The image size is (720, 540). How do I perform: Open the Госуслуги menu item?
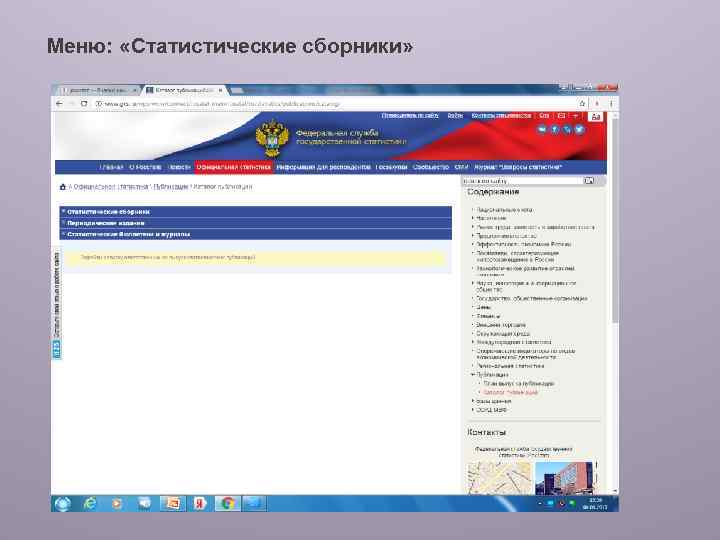(x=391, y=167)
